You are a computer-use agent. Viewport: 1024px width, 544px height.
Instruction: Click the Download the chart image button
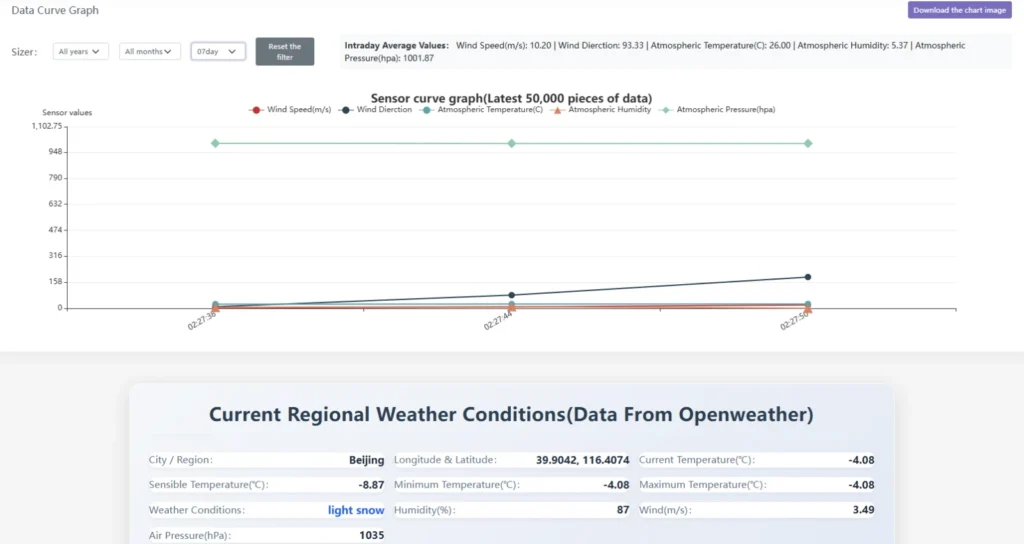[959, 10]
